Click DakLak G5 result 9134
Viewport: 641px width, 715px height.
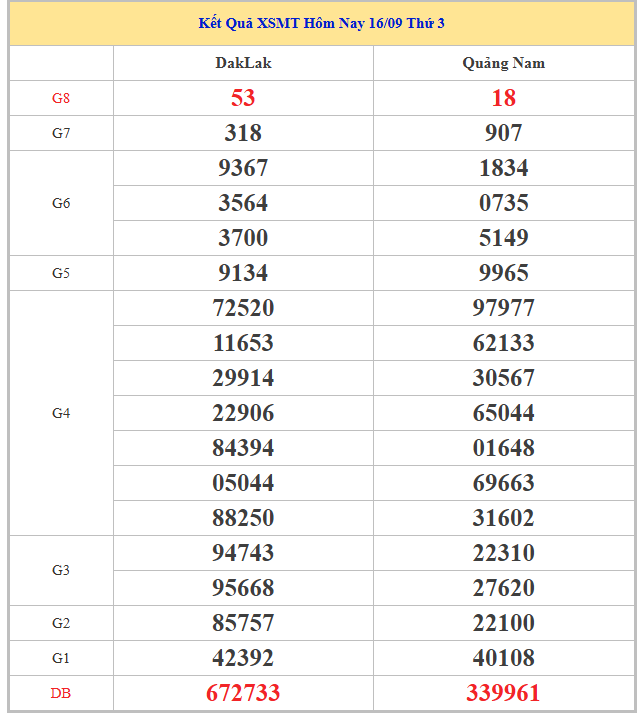click(x=243, y=273)
